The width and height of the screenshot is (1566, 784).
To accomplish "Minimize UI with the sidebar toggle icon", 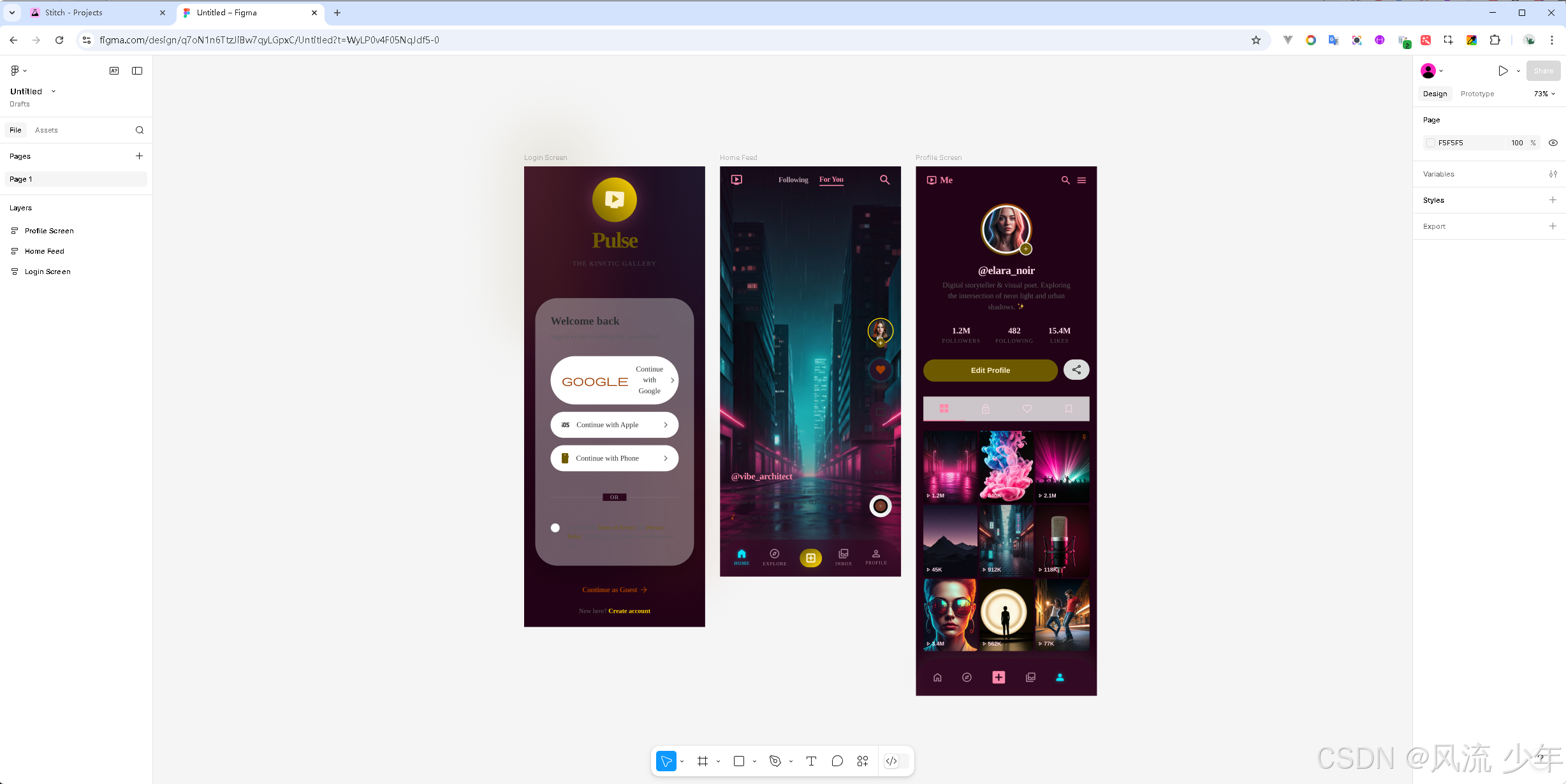I will point(137,71).
